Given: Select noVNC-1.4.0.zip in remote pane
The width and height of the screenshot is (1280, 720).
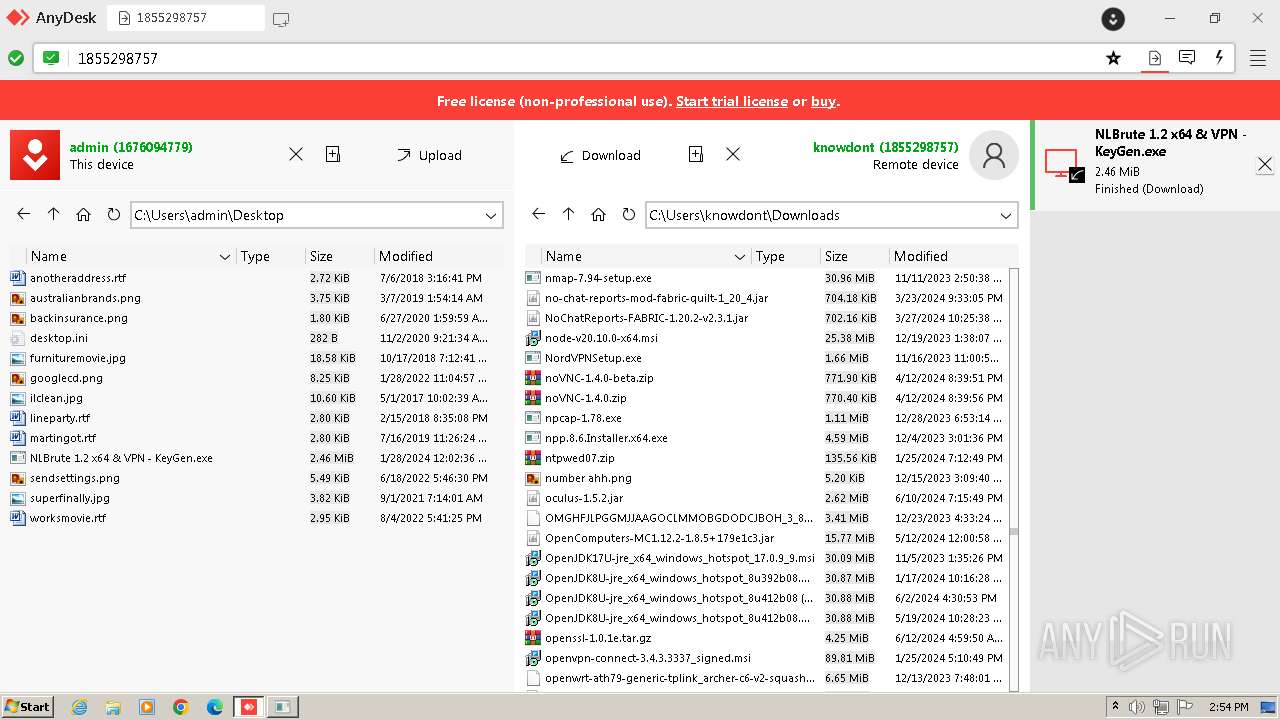Looking at the screenshot, I should tap(586, 398).
